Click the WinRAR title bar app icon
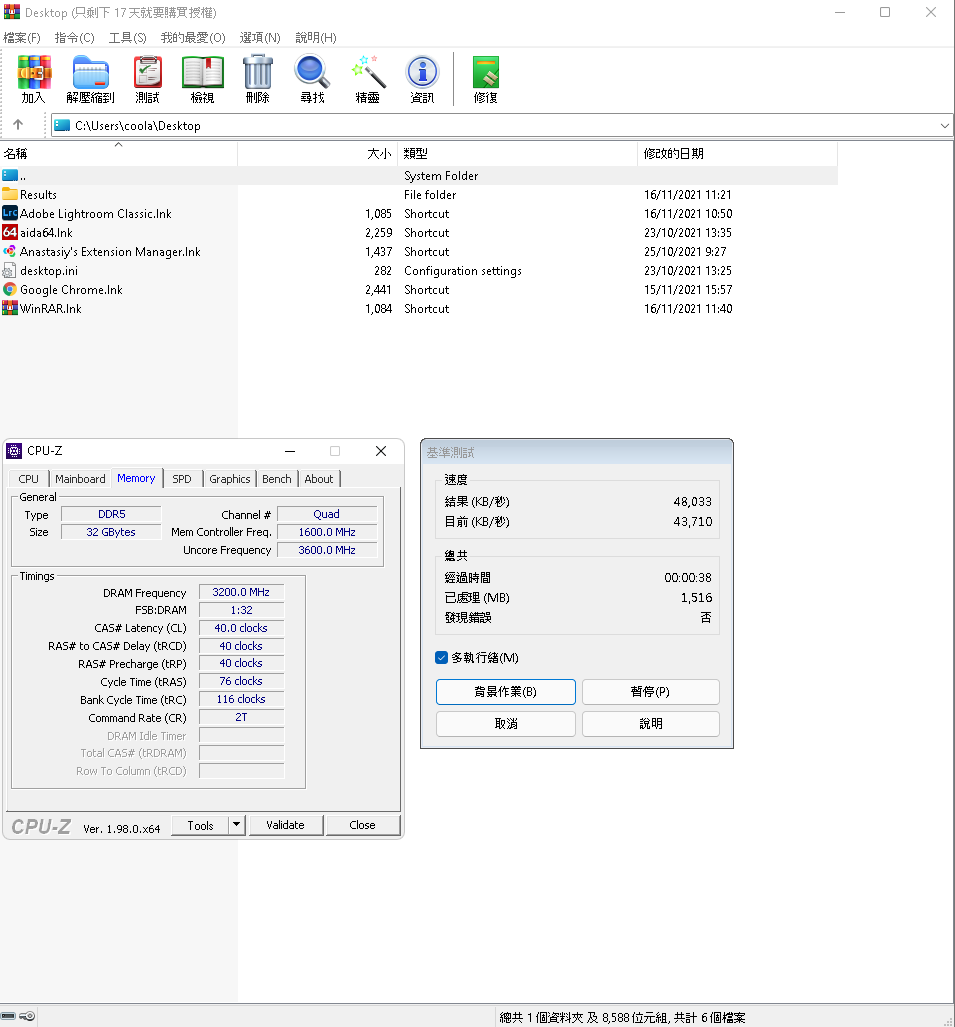This screenshot has width=955, height=1027. pyautogui.click(x=11, y=12)
